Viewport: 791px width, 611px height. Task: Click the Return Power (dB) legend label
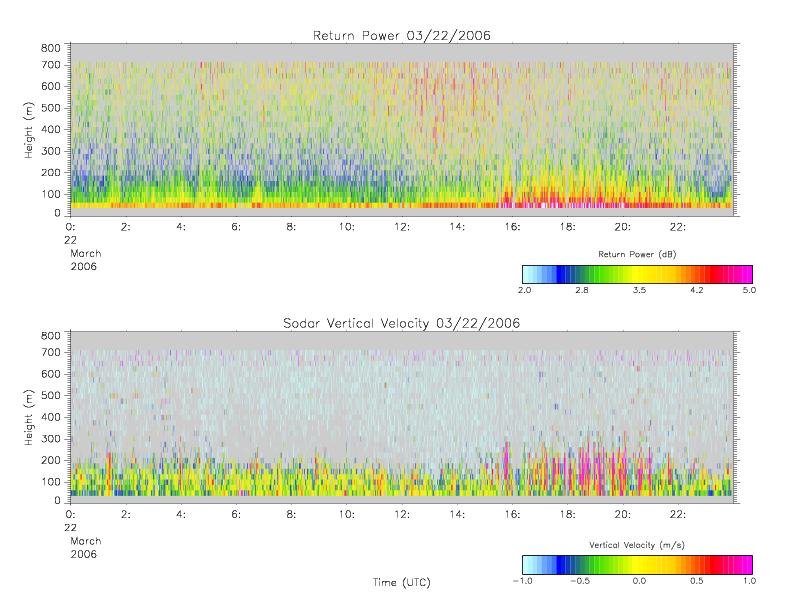tap(637, 254)
